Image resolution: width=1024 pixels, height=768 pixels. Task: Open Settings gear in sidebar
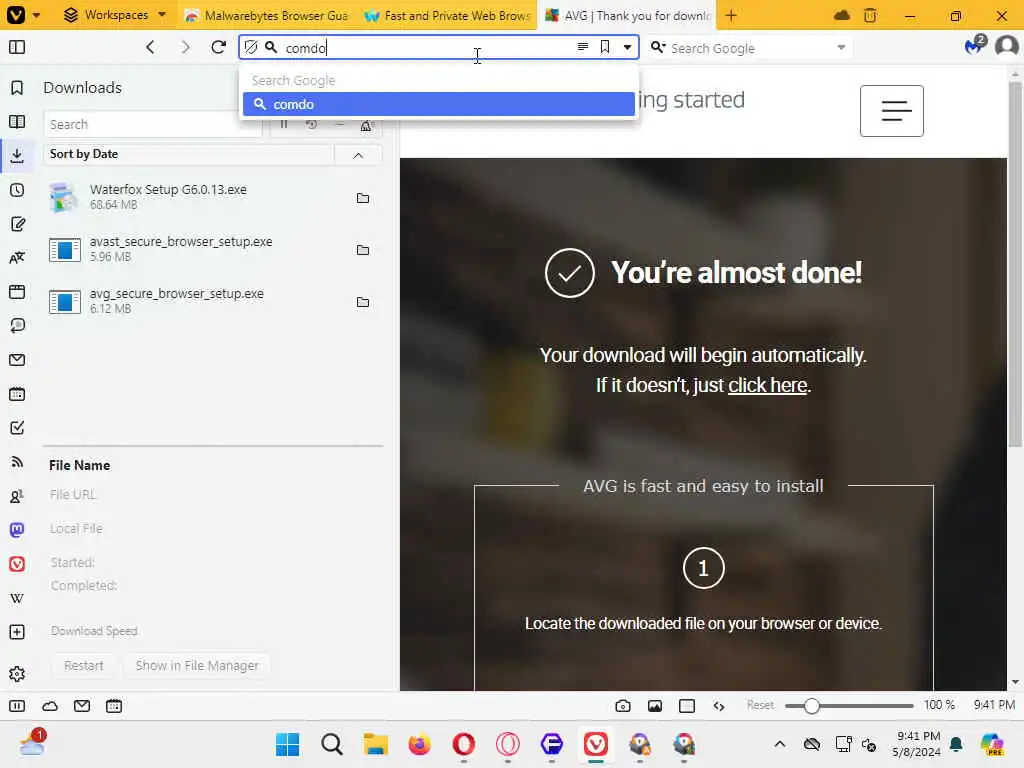click(x=17, y=673)
